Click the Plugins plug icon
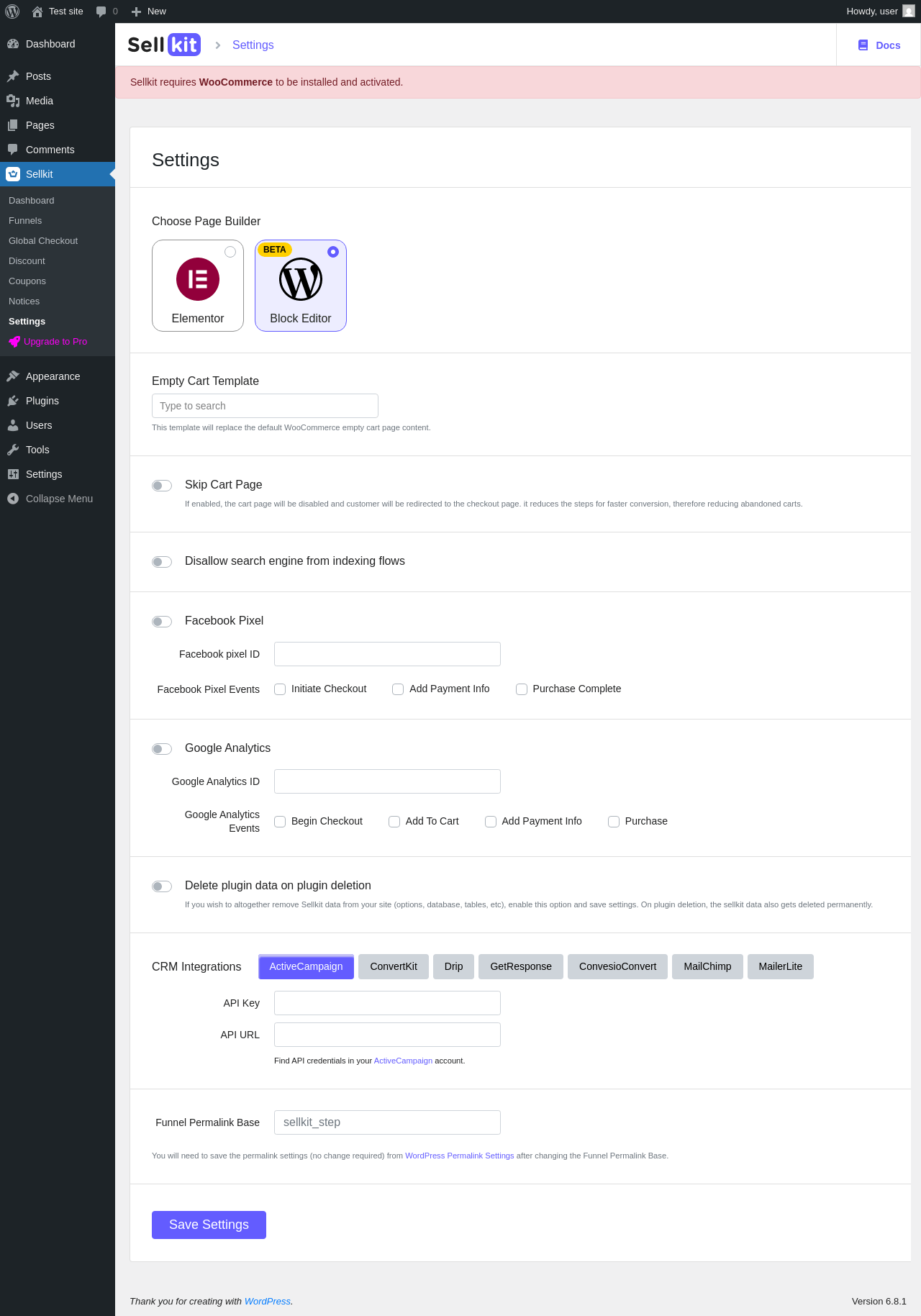The height and width of the screenshot is (1316, 921). [13, 401]
